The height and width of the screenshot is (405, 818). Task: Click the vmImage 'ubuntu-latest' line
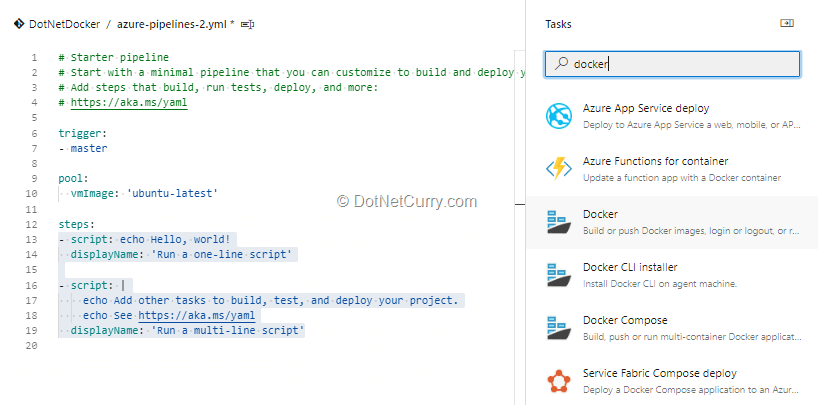(x=145, y=194)
